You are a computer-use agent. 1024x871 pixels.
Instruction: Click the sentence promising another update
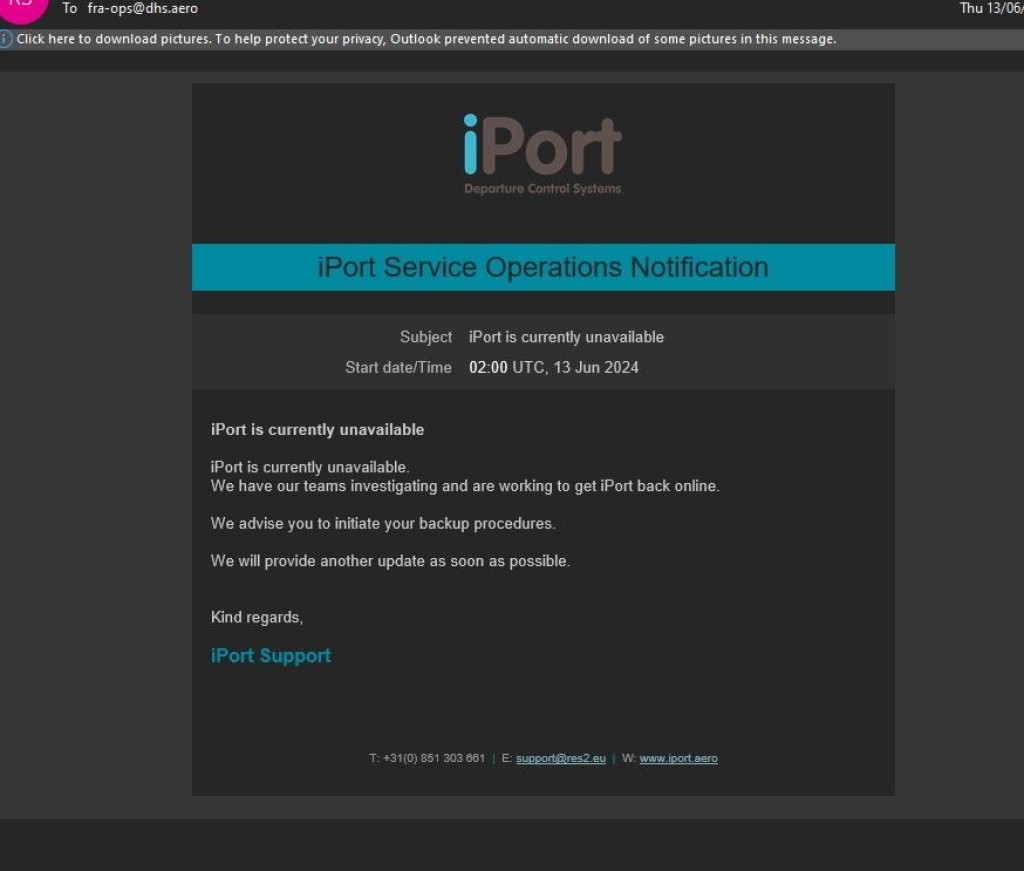(390, 561)
